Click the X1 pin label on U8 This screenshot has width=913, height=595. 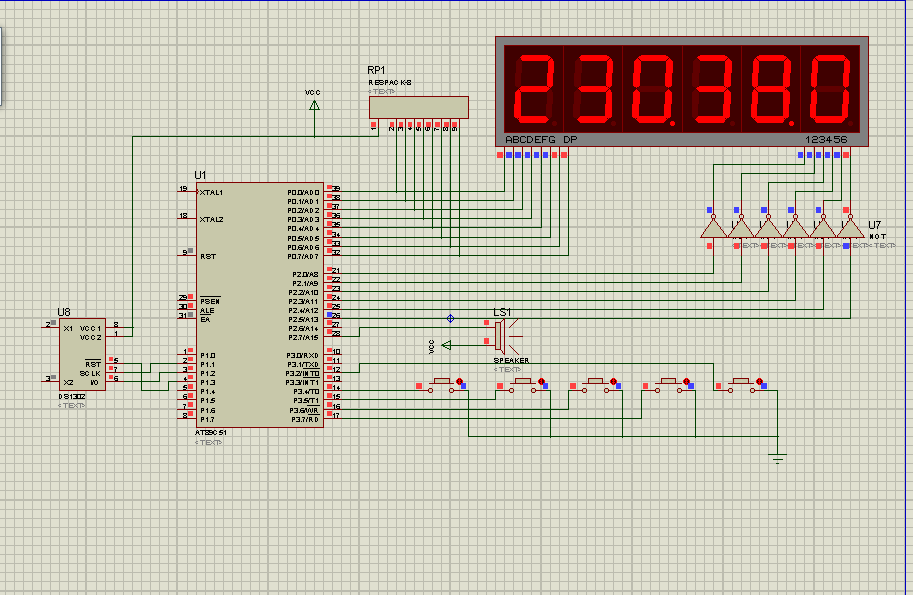pos(68,328)
